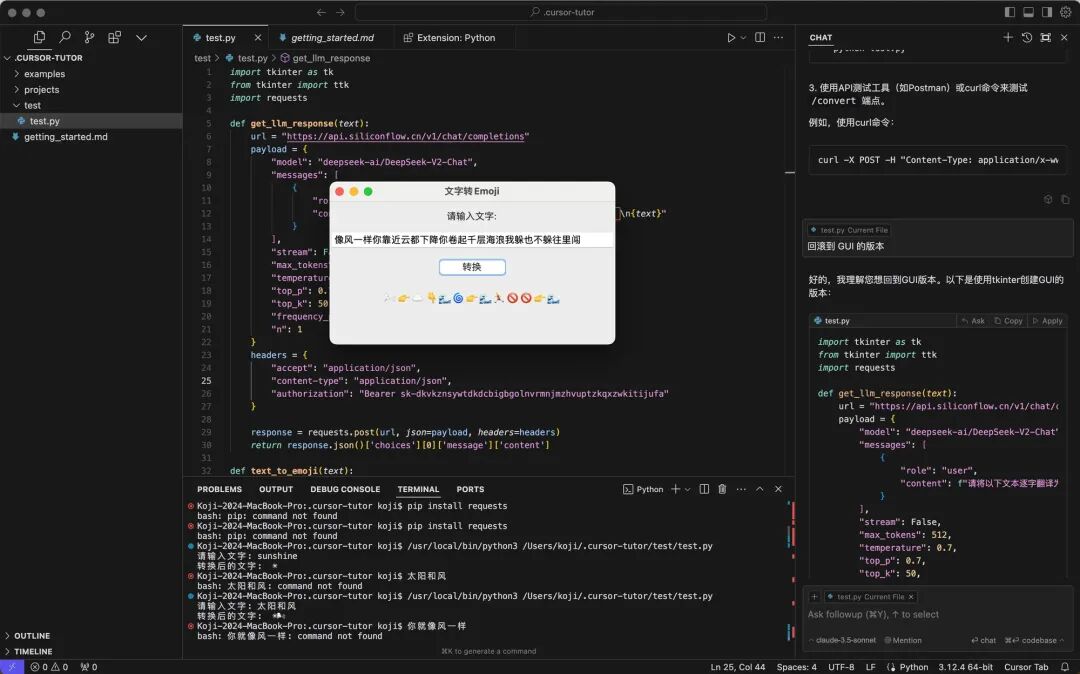The image size is (1080, 674).
Task: Go back with the navigation arrow
Action: [321, 12]
